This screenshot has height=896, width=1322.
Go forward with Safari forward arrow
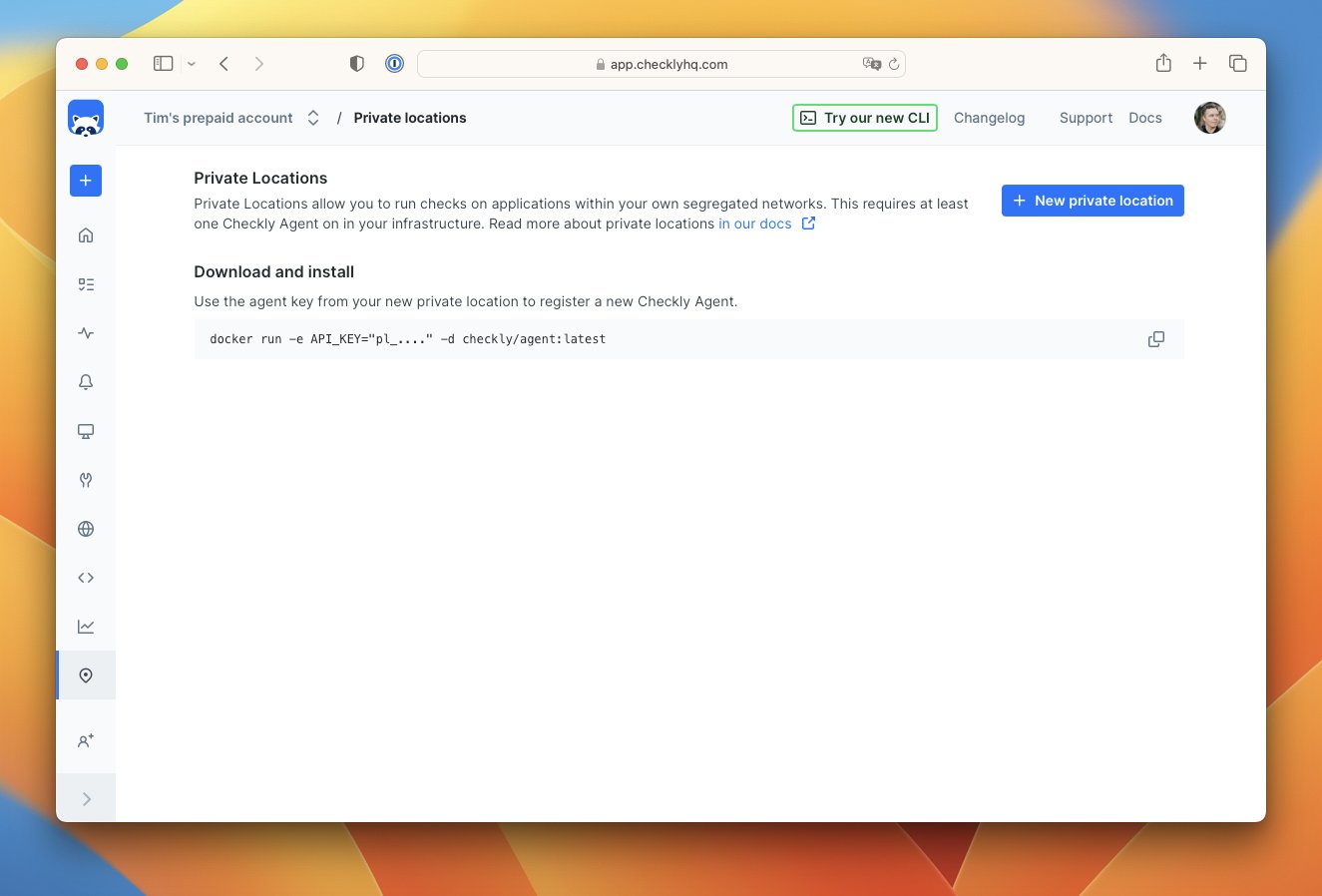pos(259,64)
